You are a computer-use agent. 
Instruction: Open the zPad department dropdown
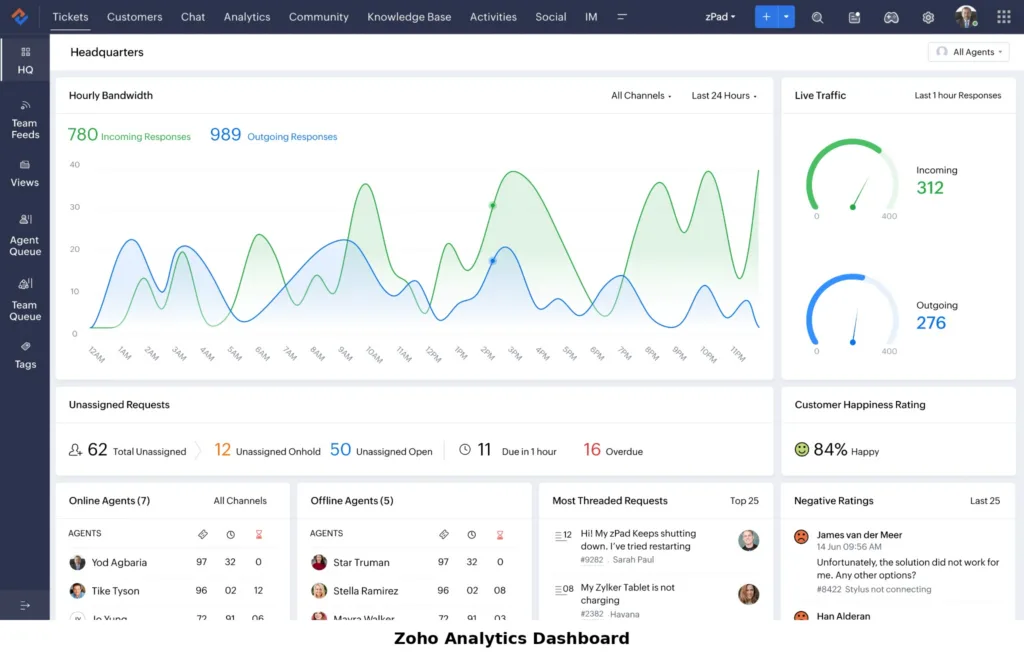point(720,17)
